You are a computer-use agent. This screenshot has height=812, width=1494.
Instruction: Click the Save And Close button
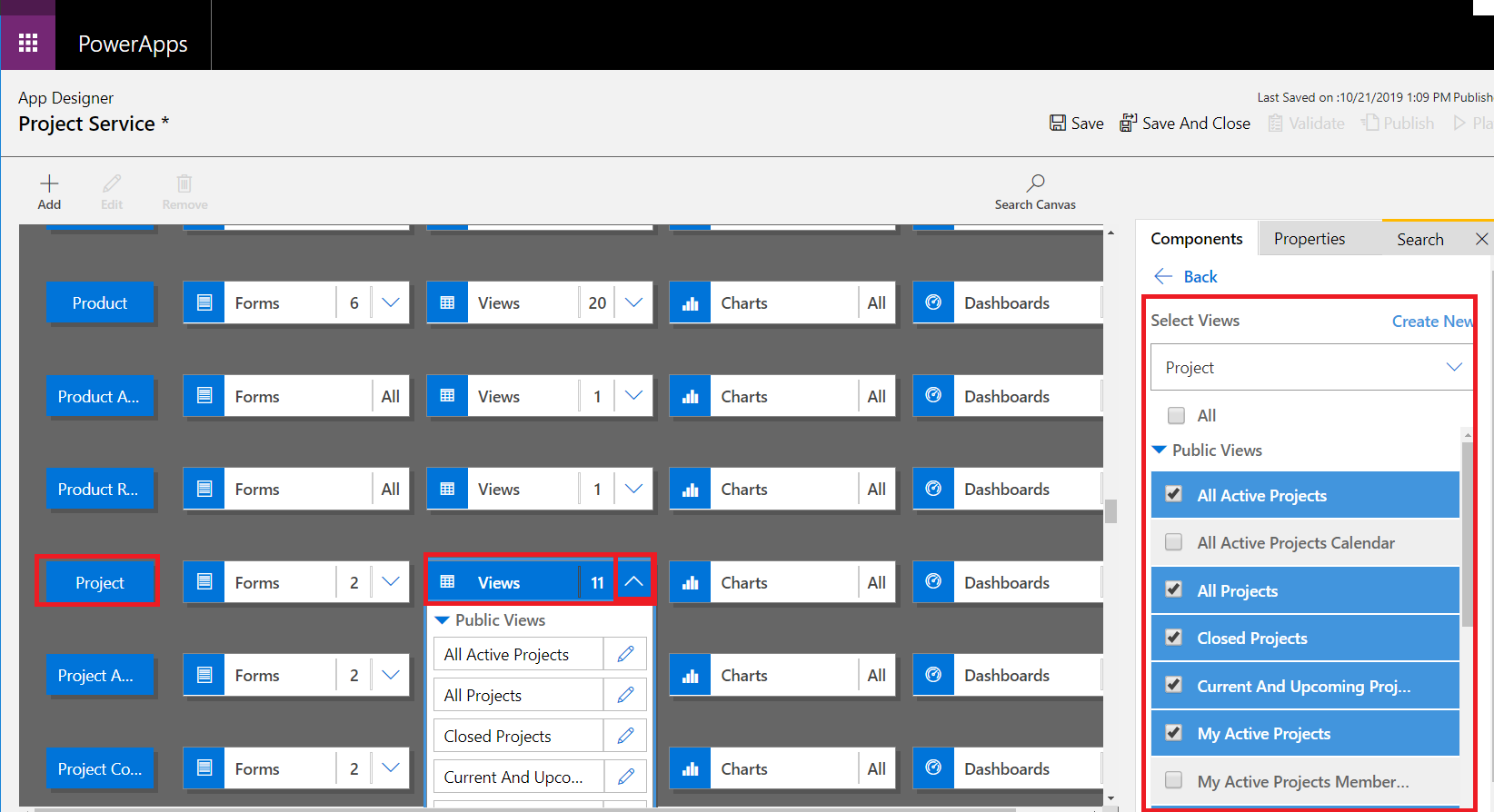1185,123
